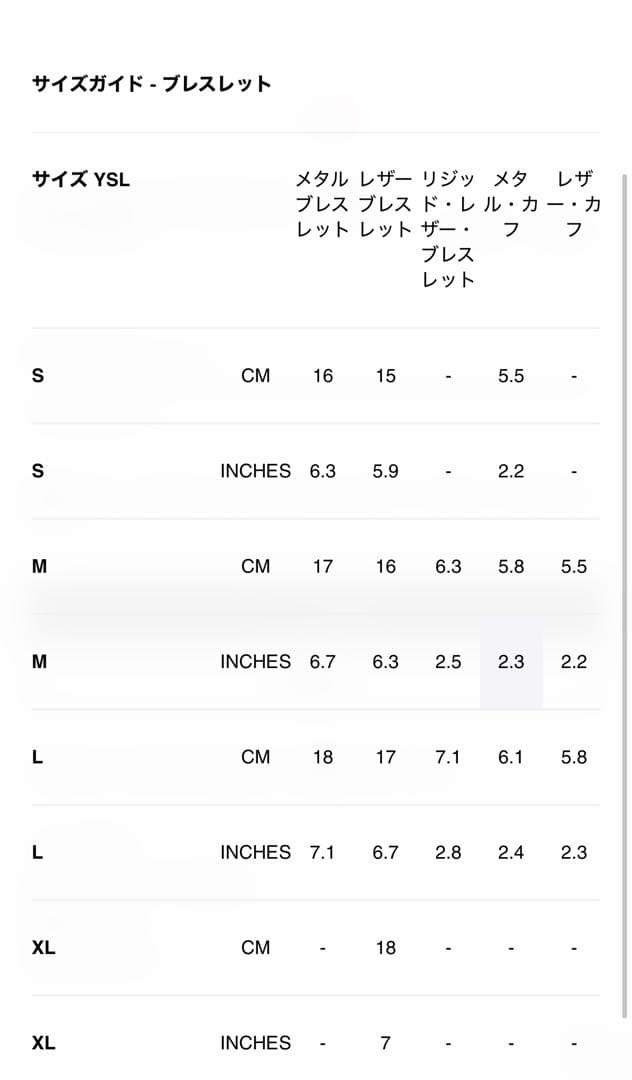The image size is (632, 1080).
Task: Click the サイズ YSL header label
Action: [81, 180]
